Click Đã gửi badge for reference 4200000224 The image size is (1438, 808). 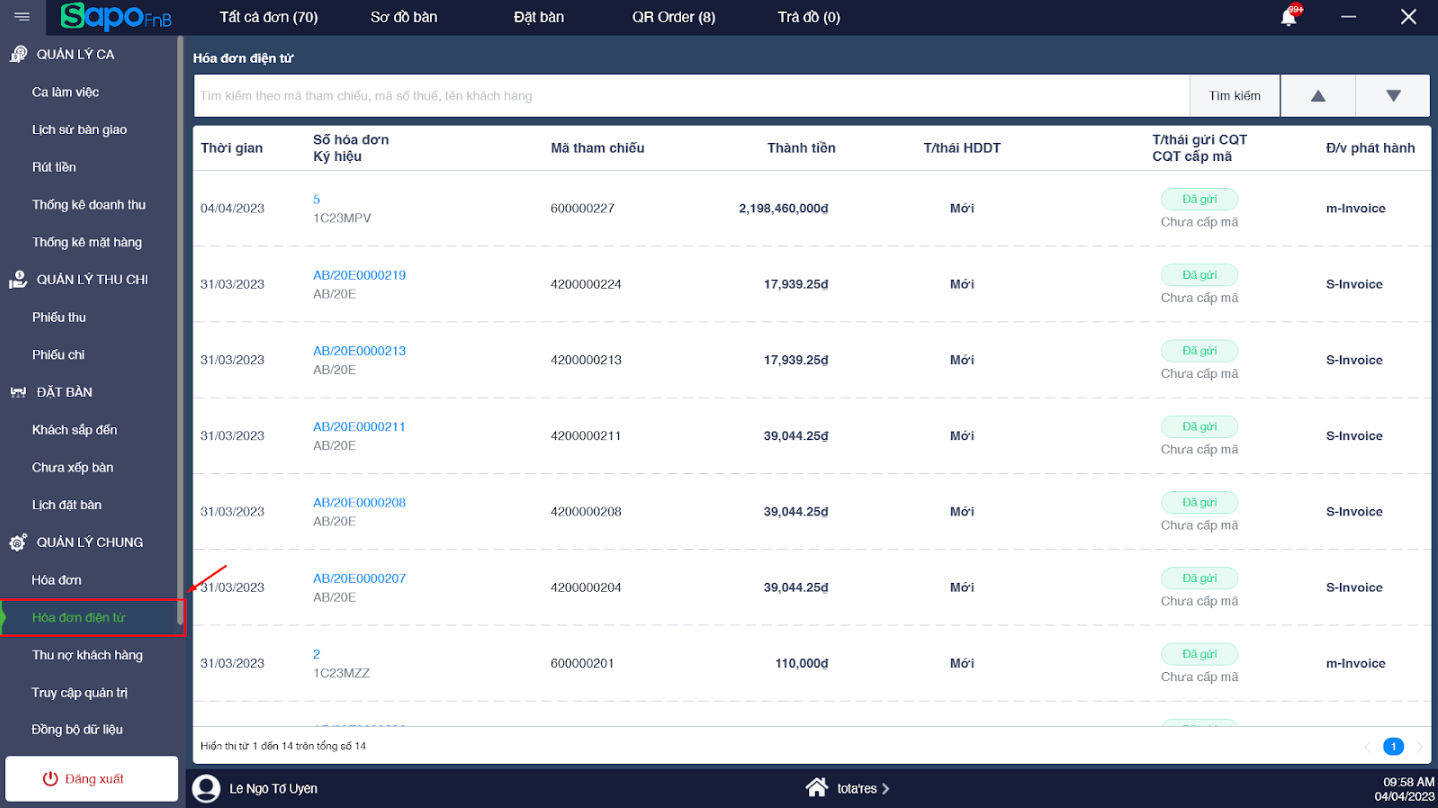[1199, 275]
